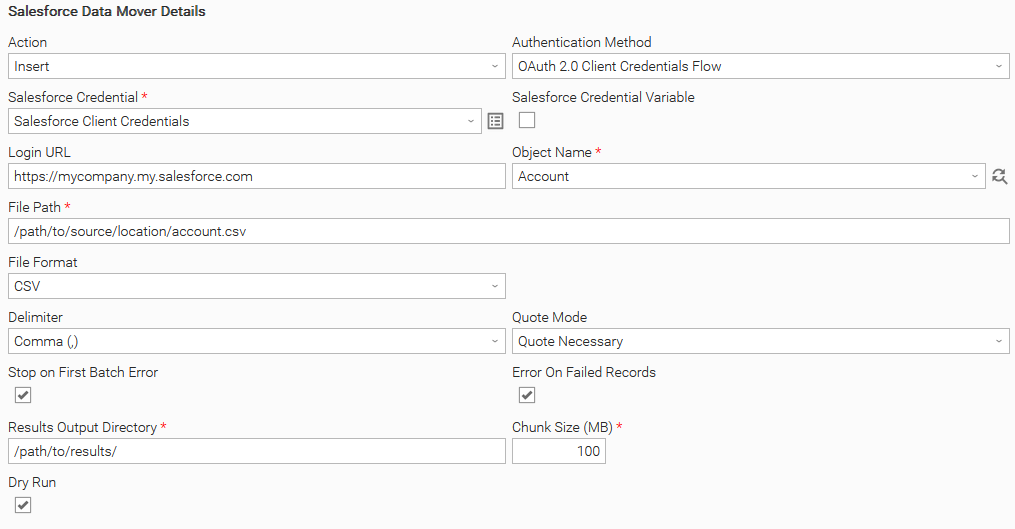Viewport: 1015px width, 529px height.
Task: Click the Quote Mode label
Action: tap(550, 317)
